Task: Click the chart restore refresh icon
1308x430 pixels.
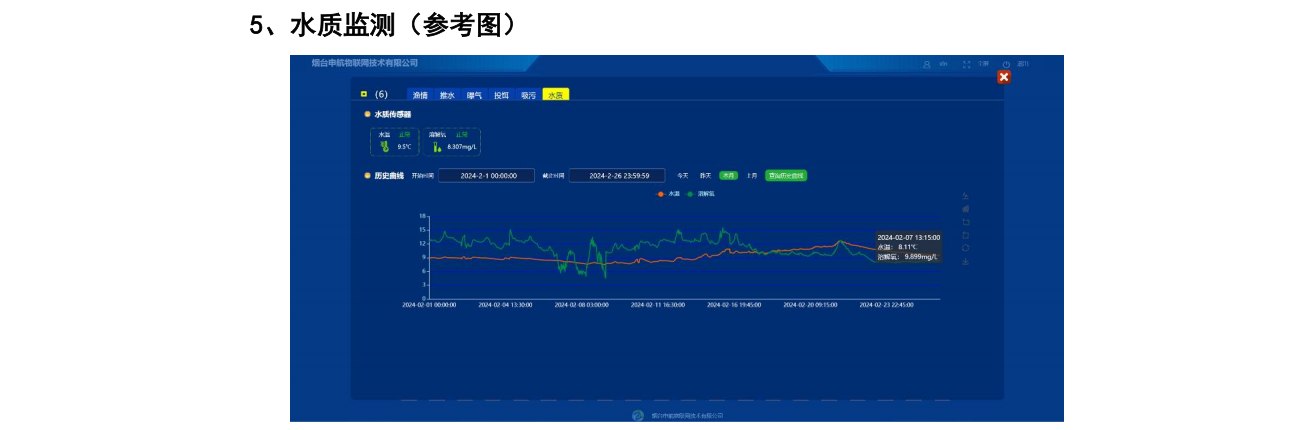Action: 965,248
